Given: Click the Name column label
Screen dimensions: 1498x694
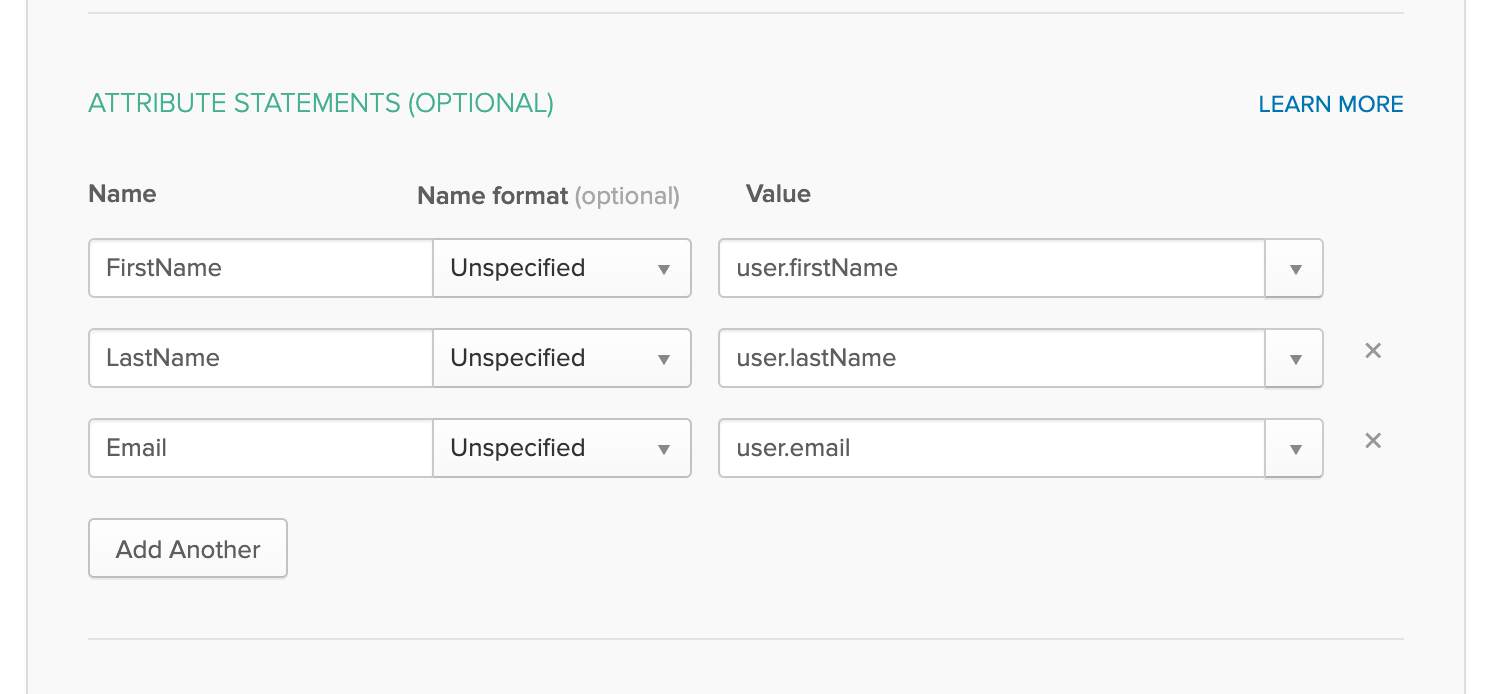Looking at the screenshot, I should pos(122,194).
